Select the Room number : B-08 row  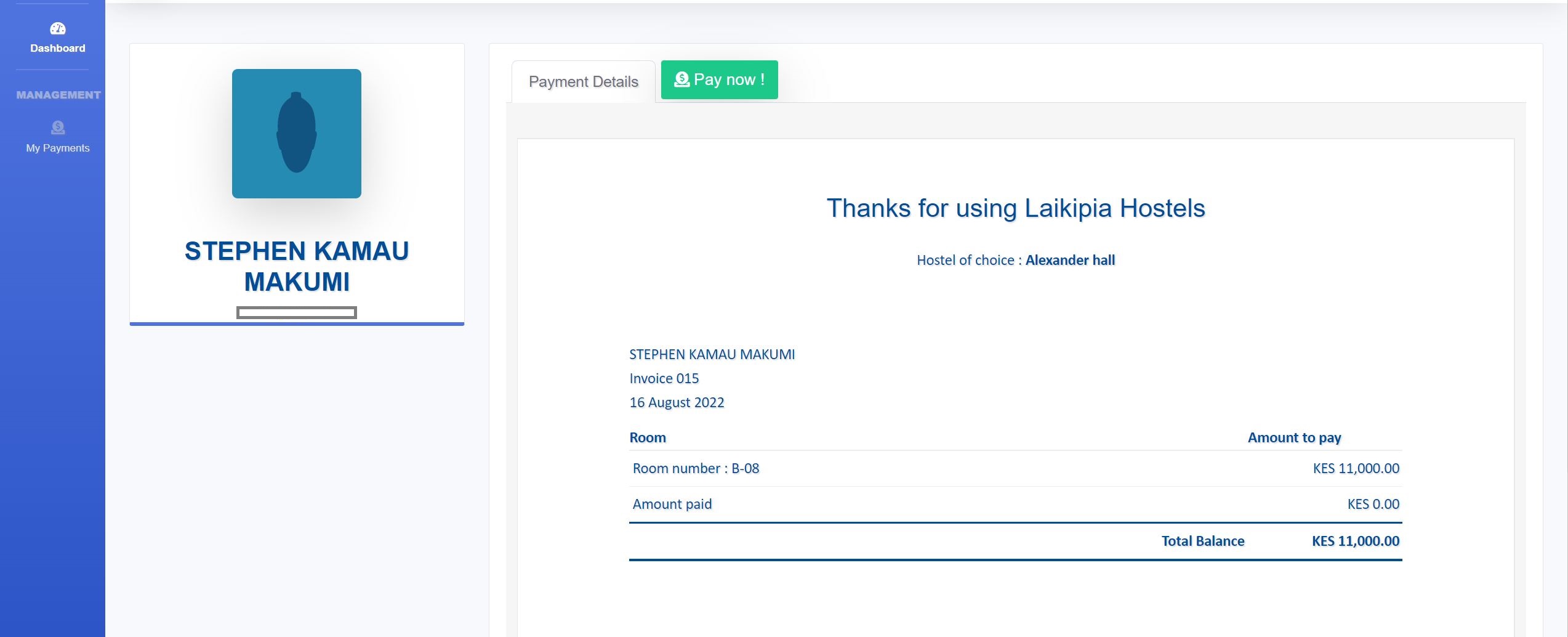pyautogui.click(x=1016, y=468)
